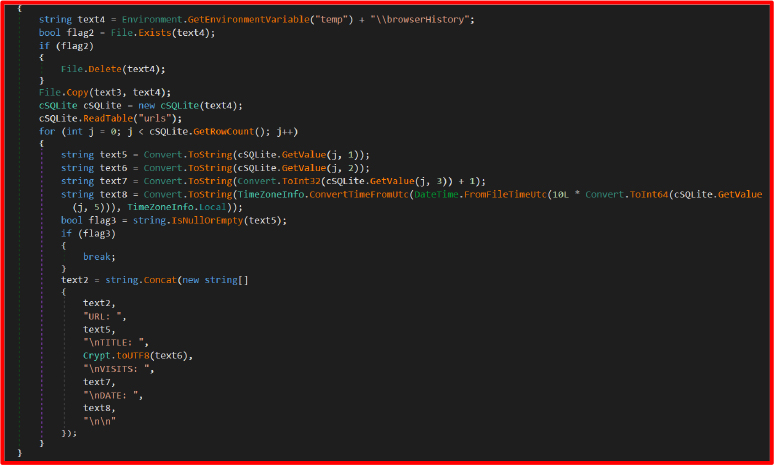Viewport: 774px width, 465px height.
Task: Click the Exists method in File.Exists
Action: 155,33
